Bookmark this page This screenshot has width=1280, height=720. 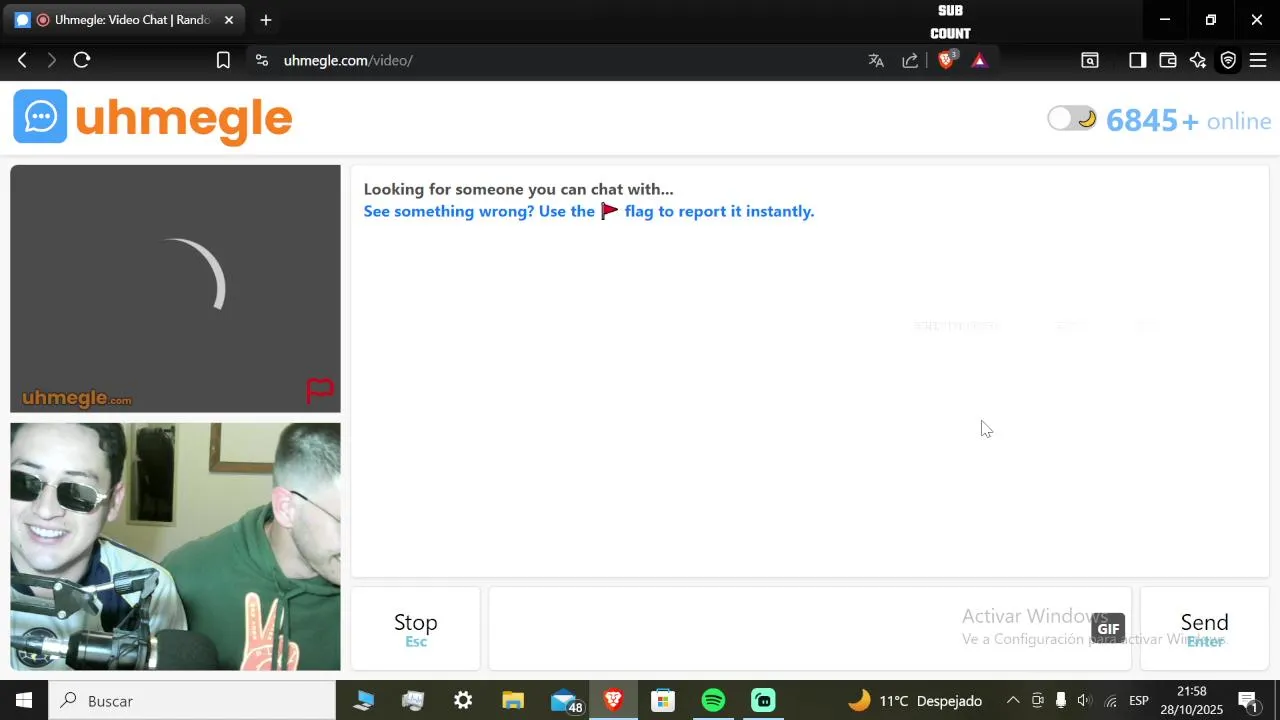(x=223, y=60)
